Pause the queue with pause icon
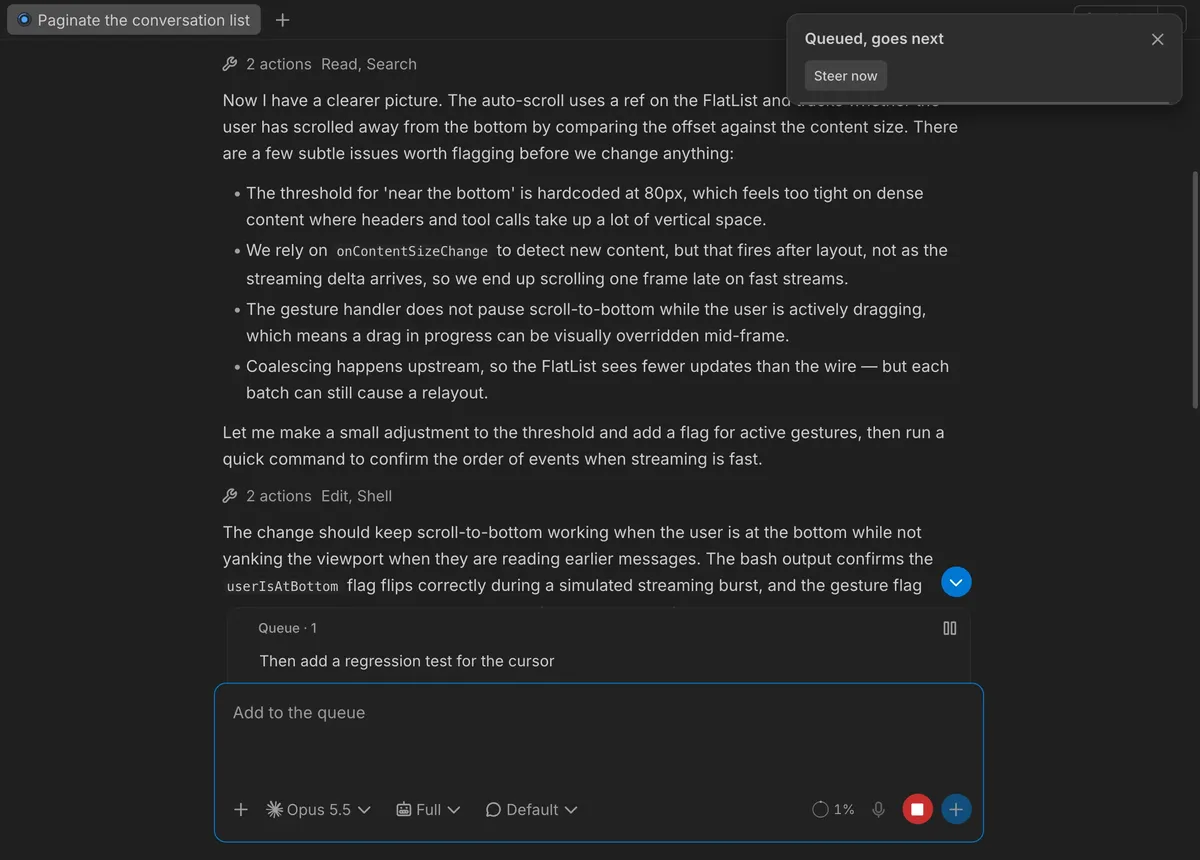This screenshot has width=1200, height=860. pos(950,628)
